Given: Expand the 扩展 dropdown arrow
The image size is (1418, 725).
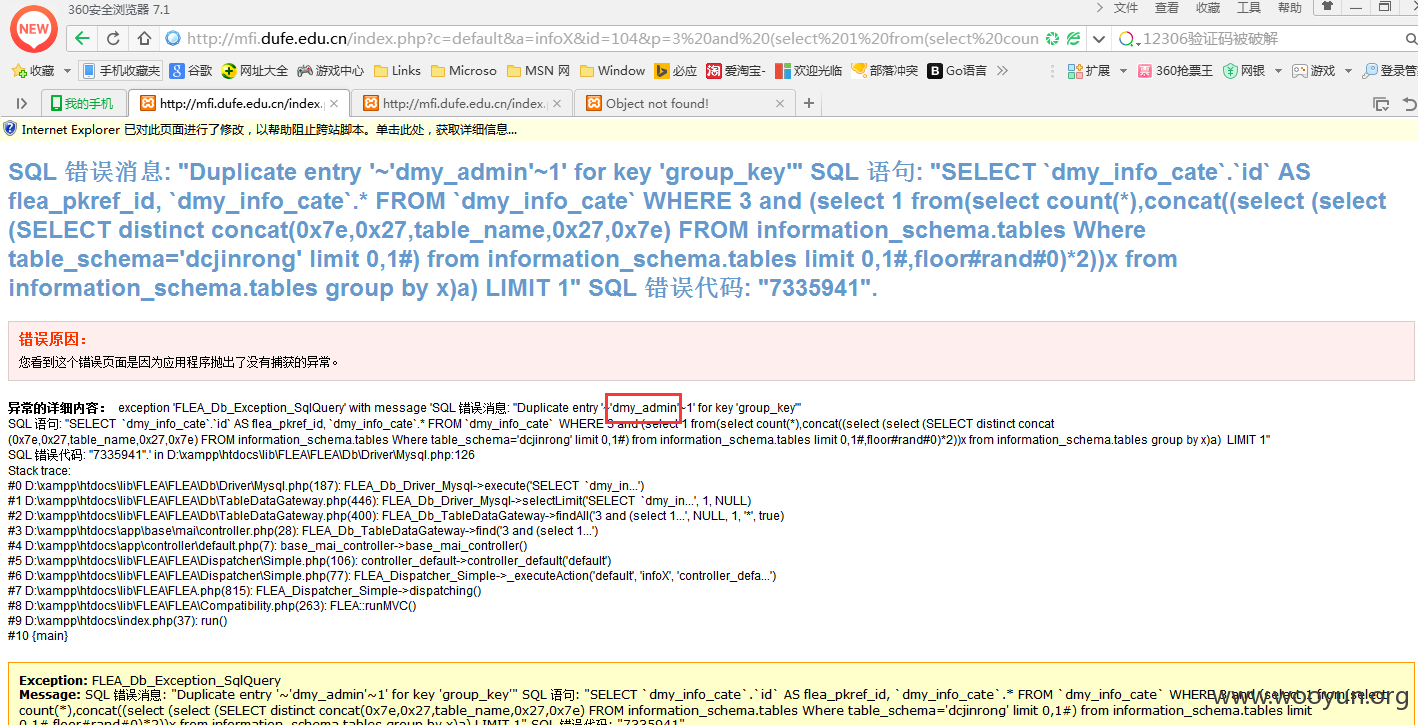Looking at the screenshot, I should point(1123,71).
